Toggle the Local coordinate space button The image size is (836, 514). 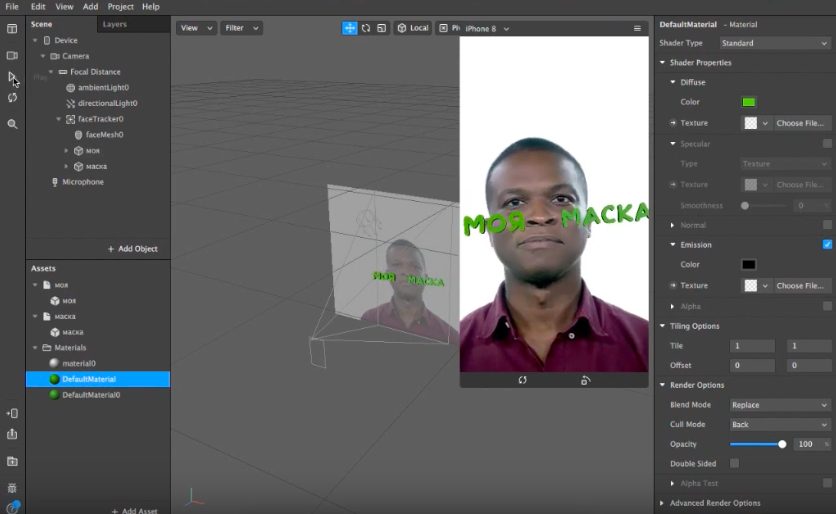coord(413,28)
